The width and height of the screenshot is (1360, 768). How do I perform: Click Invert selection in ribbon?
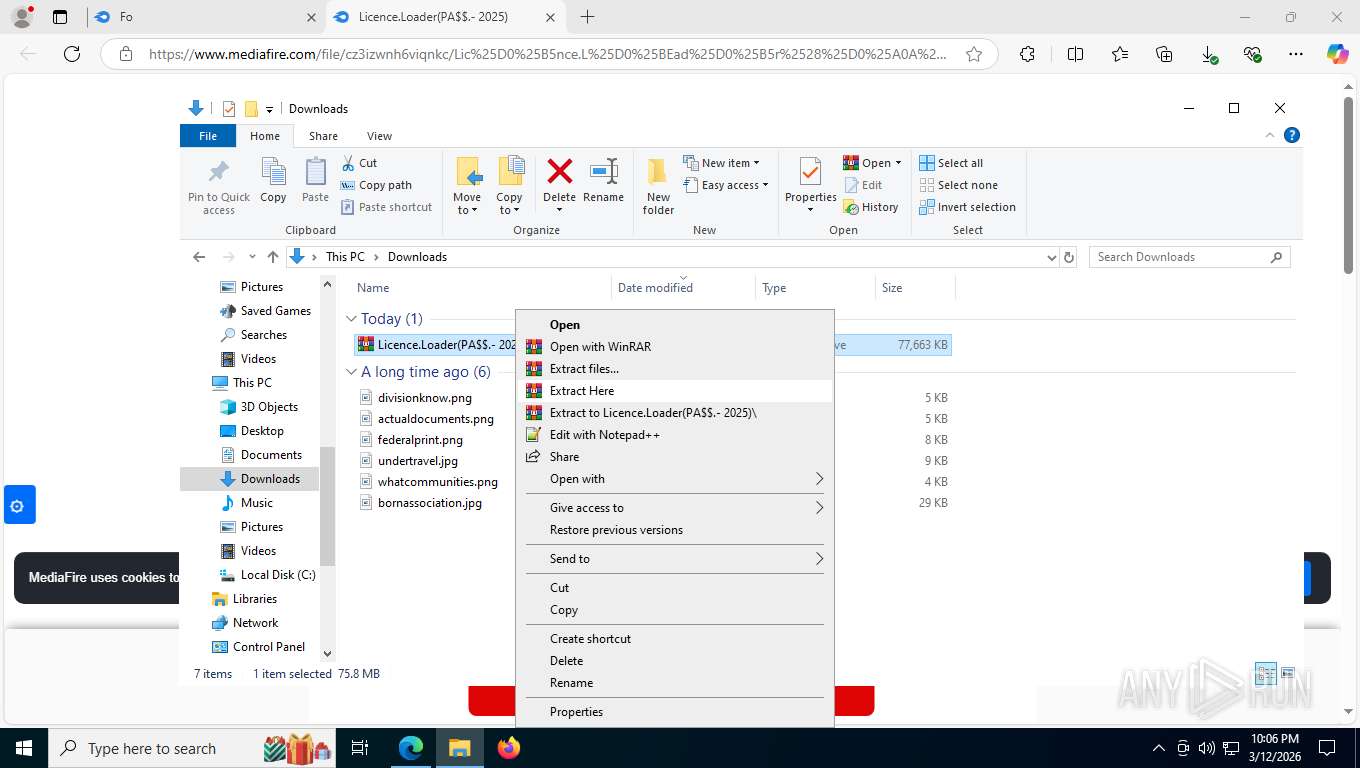pyautogui.click(x=967, y=207)
